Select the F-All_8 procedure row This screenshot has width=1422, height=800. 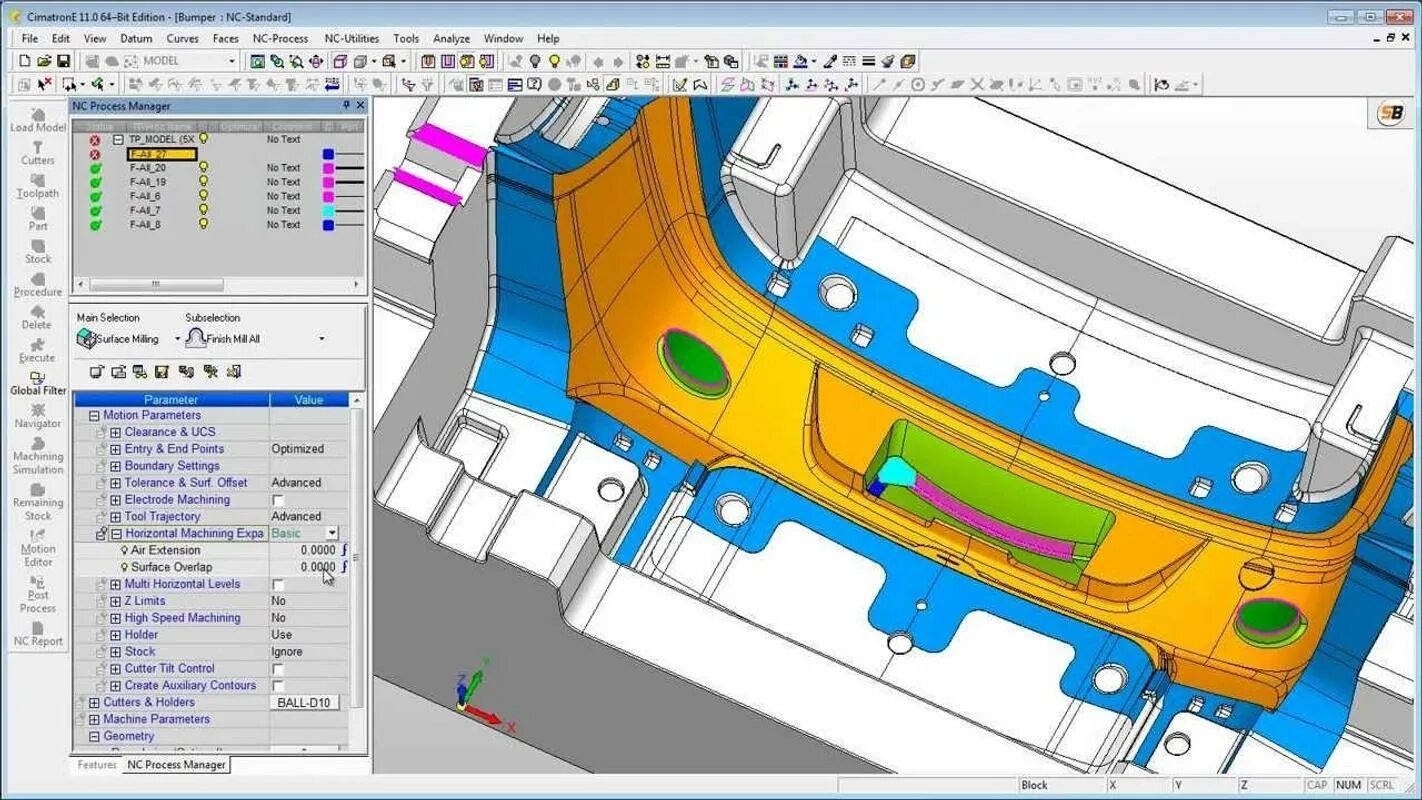[x=145, y=225]
